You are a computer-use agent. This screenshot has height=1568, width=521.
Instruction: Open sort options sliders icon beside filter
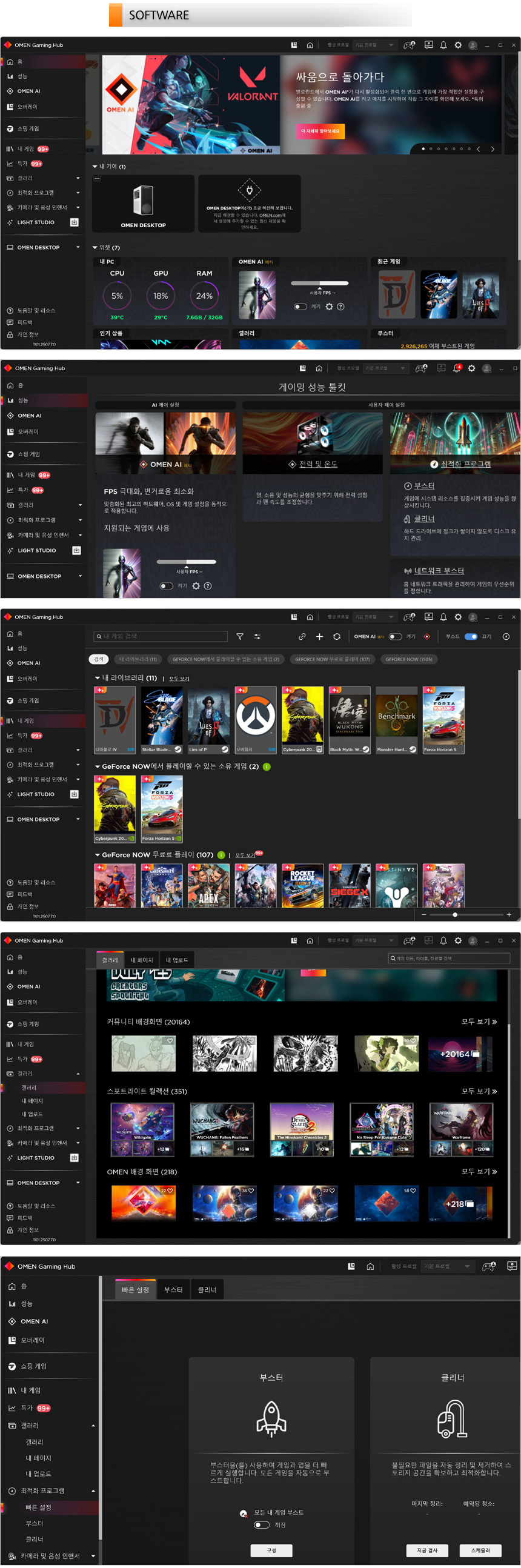(x=257, y=637)
